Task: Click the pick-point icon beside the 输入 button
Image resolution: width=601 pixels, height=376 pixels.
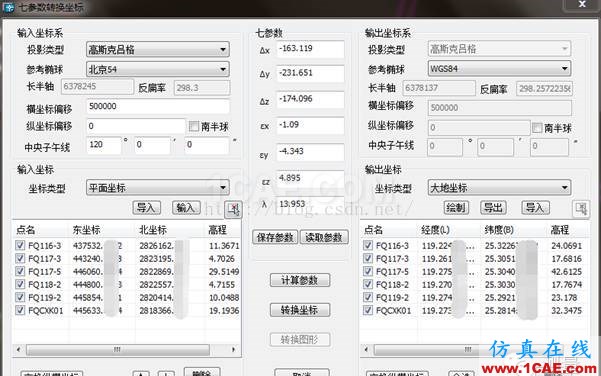Action: pyautogui.click(x=233, y=209)
